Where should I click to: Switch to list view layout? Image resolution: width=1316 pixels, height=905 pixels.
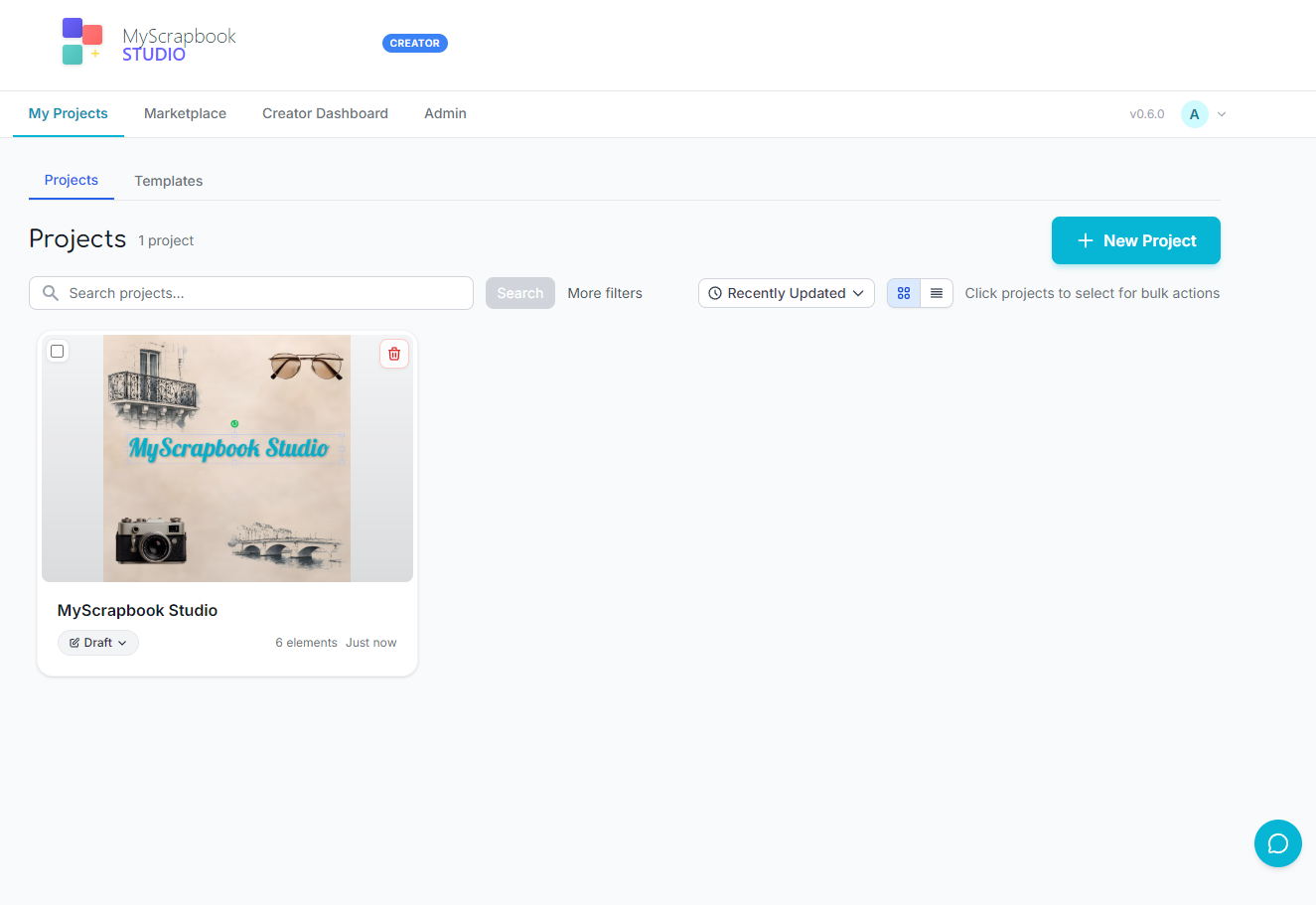pos(937,293)
